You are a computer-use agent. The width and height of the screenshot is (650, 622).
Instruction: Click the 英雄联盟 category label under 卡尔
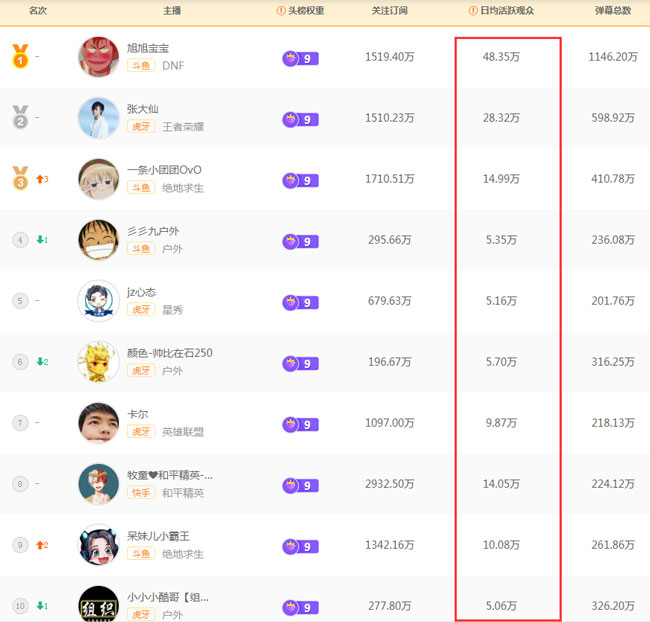click(183, 432)
